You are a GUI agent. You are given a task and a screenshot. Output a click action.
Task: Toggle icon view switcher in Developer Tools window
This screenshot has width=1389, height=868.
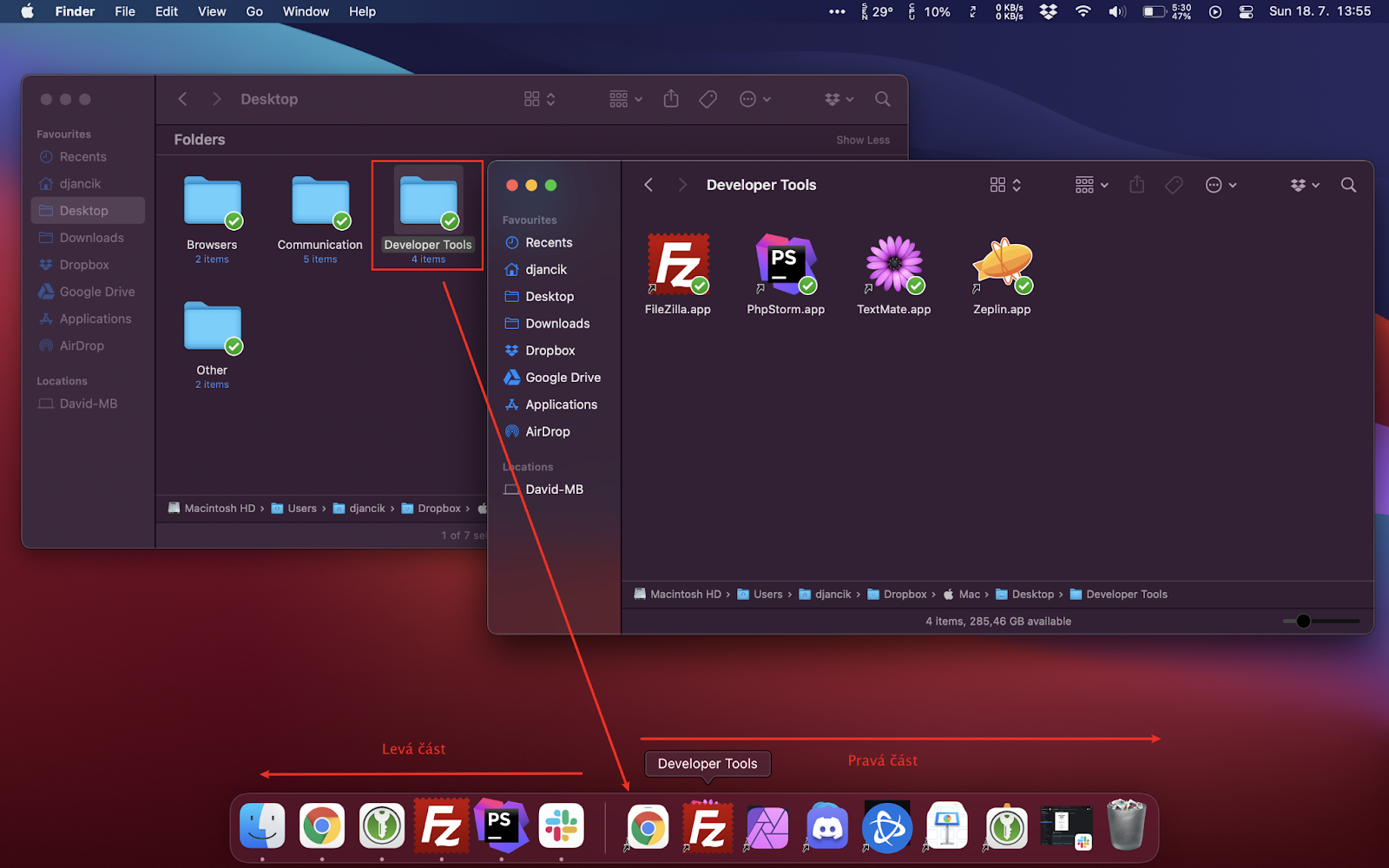click(1004, 185)
